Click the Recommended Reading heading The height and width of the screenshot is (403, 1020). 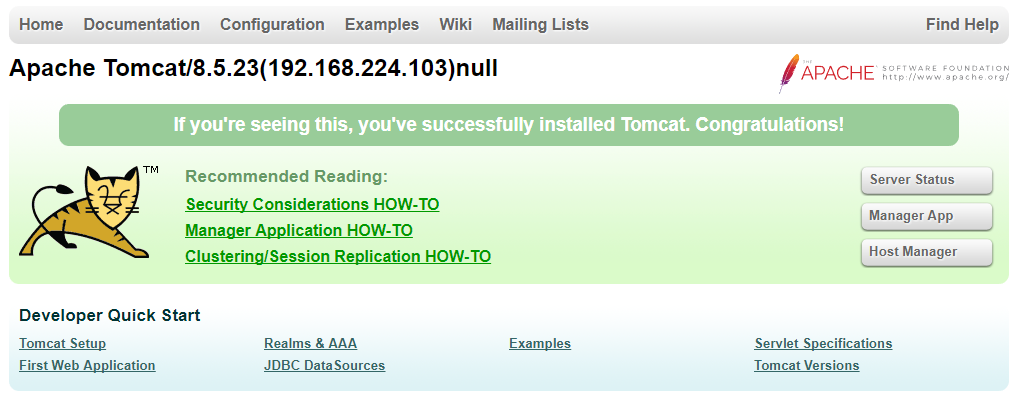click(286, 176)
